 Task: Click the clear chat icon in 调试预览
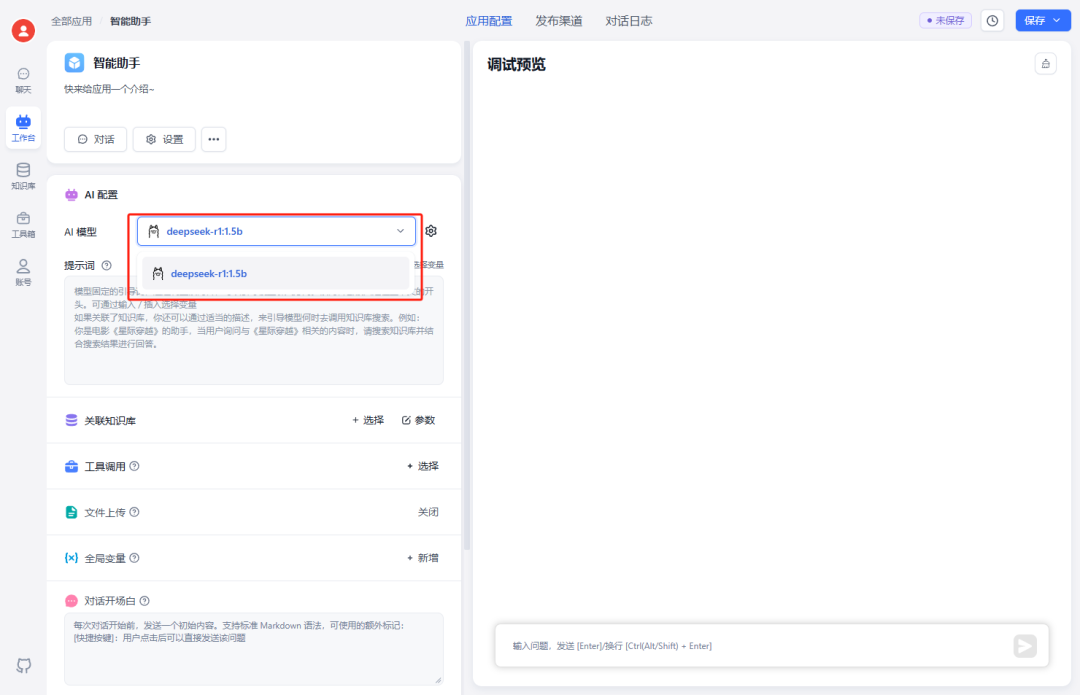click(1046, 64)
